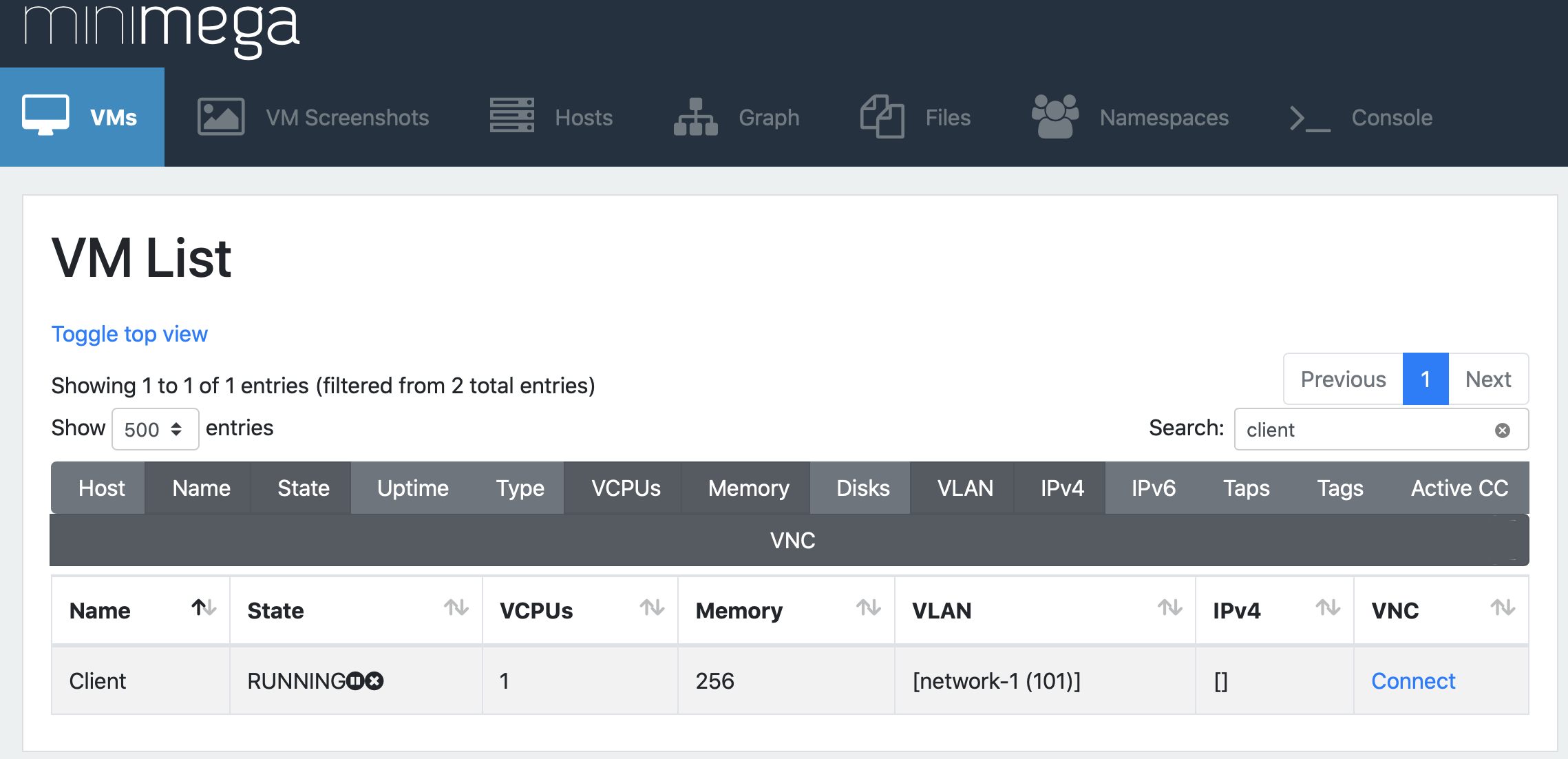Toggle VCPUs column visibility button
1568x759 pixels.
click(624, 488)
